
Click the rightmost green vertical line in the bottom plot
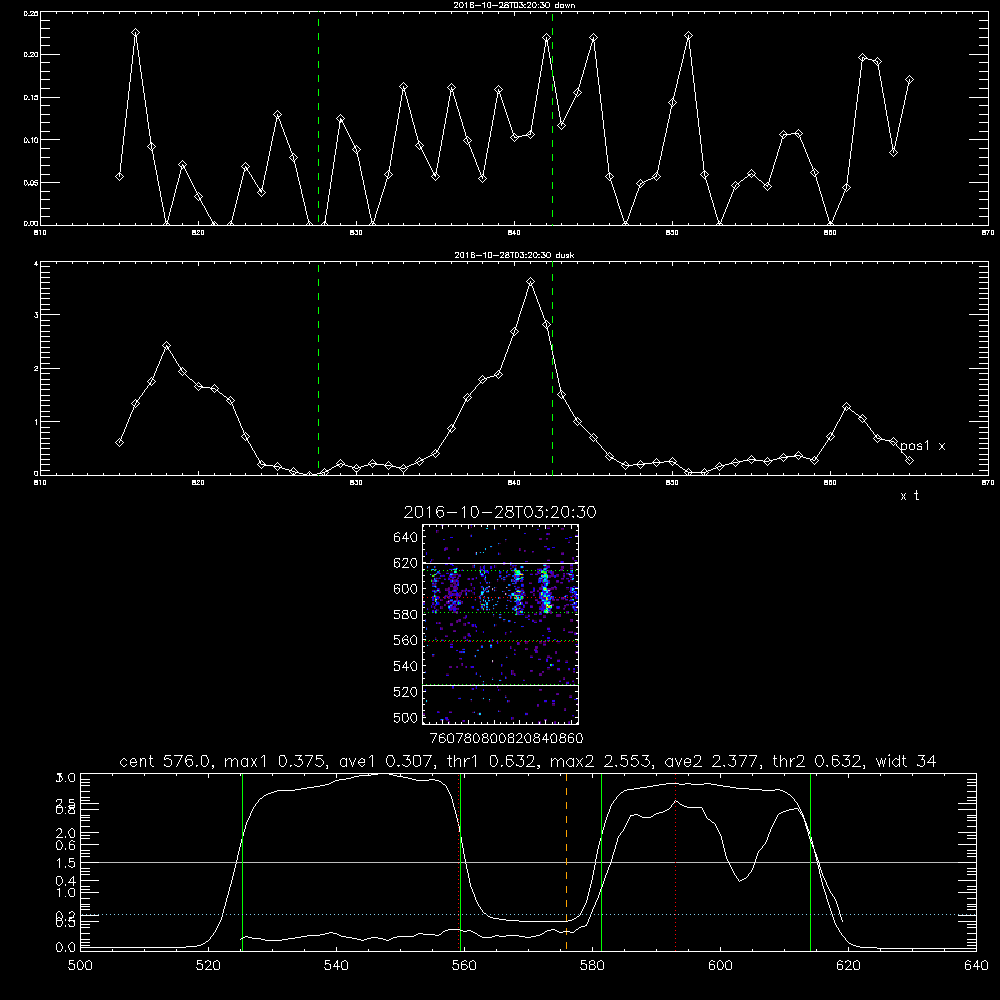(811, 861)
